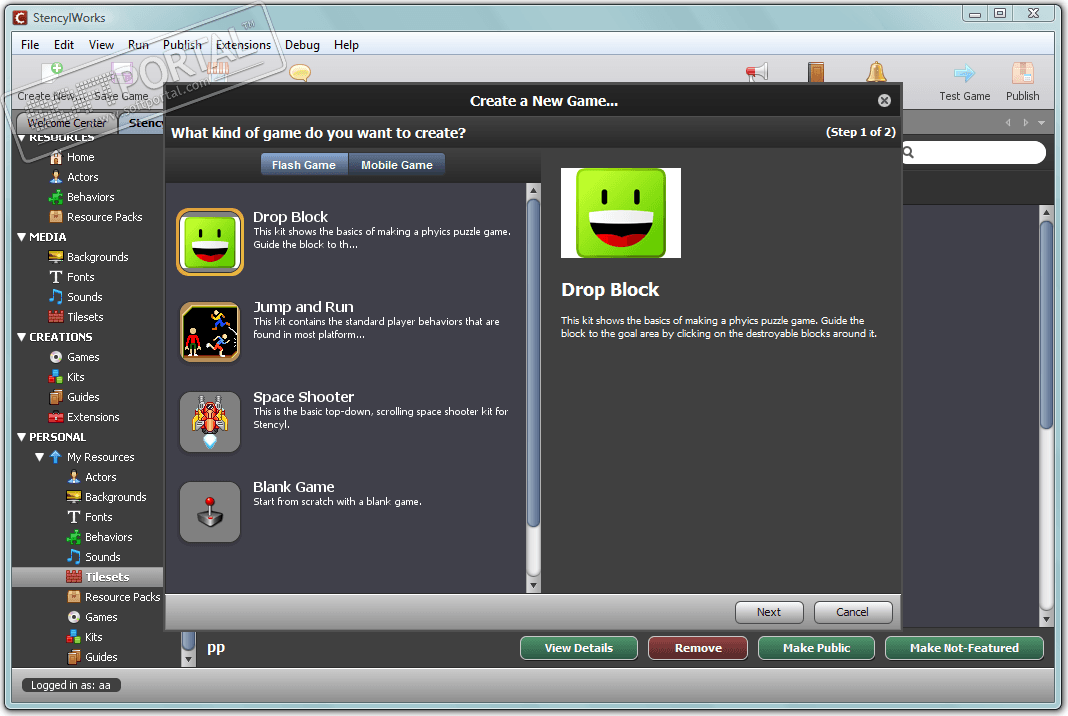Click the Fonts icon under Media
This screenshot has height=716, width=1068.
[x=56, y=277]
